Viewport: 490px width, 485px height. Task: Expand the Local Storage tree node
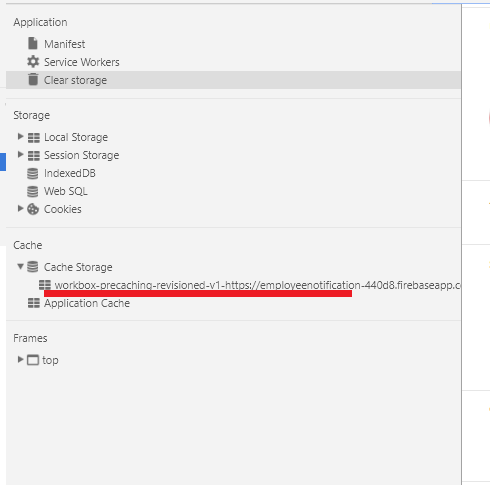[x=20, y=136]
